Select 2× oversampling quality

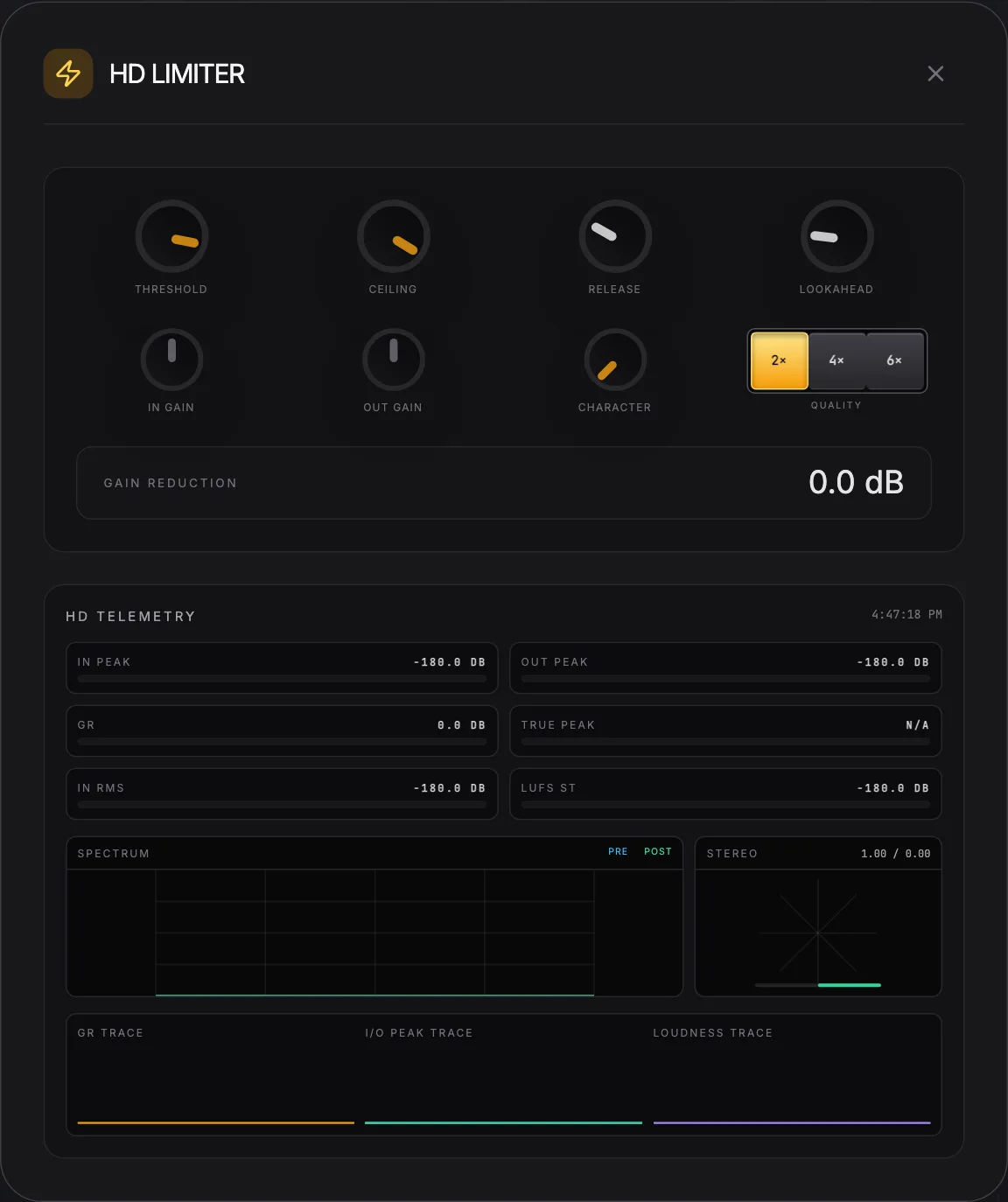tap(780, 360)
